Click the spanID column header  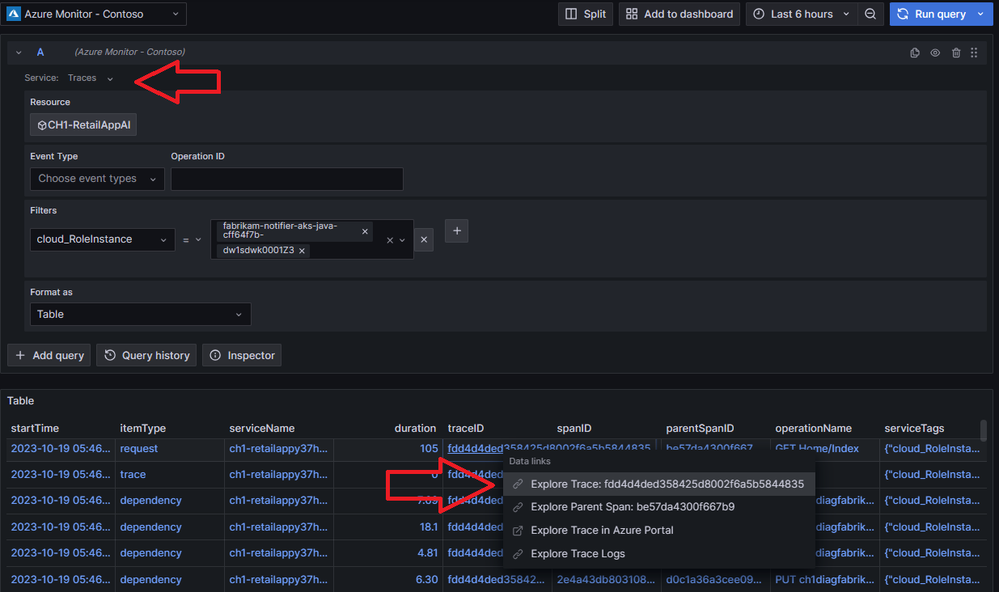click(574, 428)
